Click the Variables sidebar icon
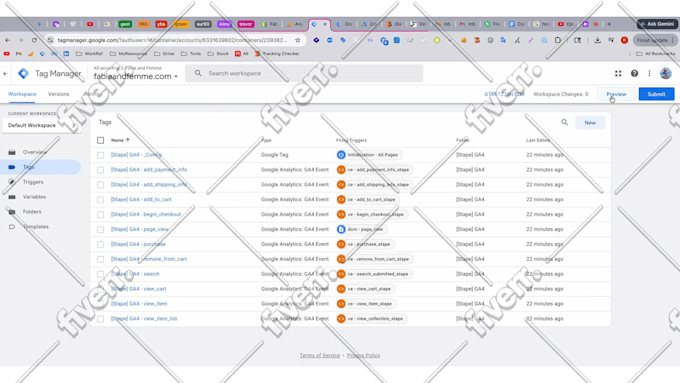Image resolution: width=680 pixels, height=383 pixels. [x=12, y=197]
